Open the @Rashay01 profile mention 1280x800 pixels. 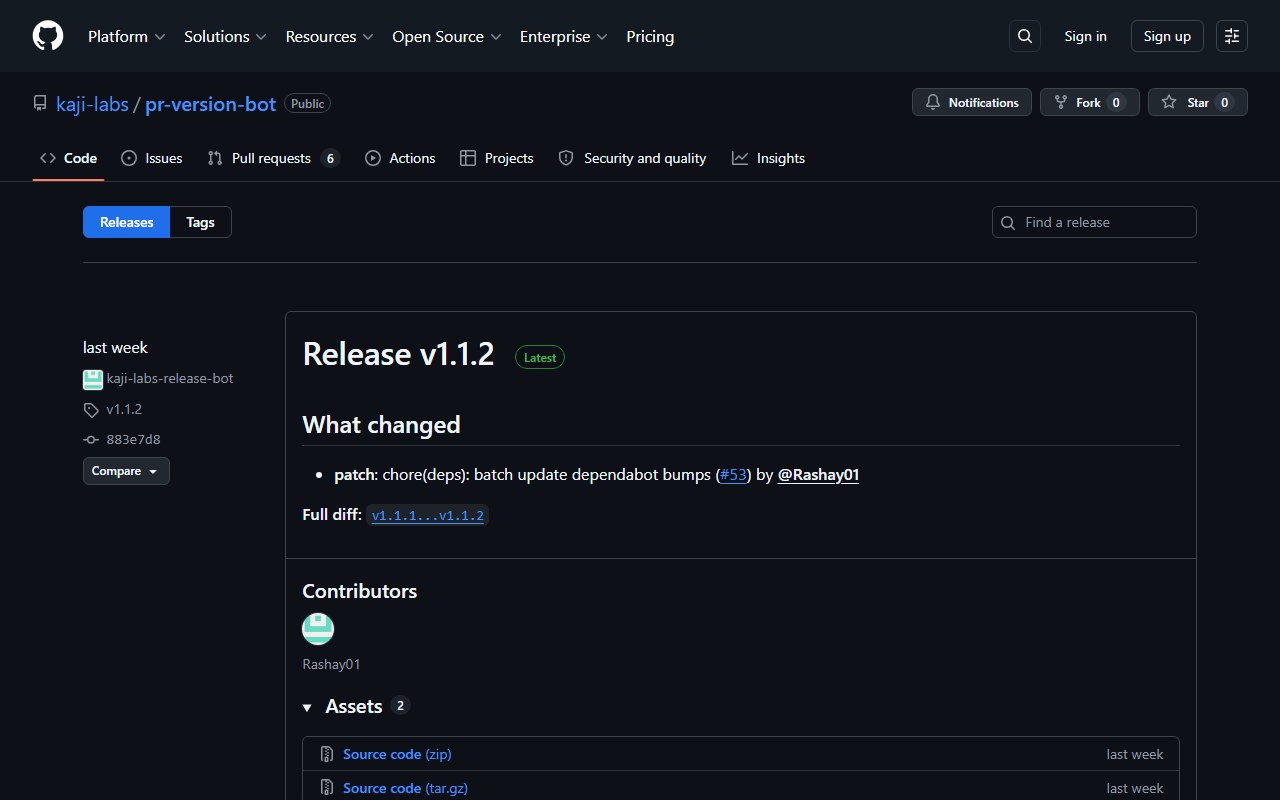818,475
